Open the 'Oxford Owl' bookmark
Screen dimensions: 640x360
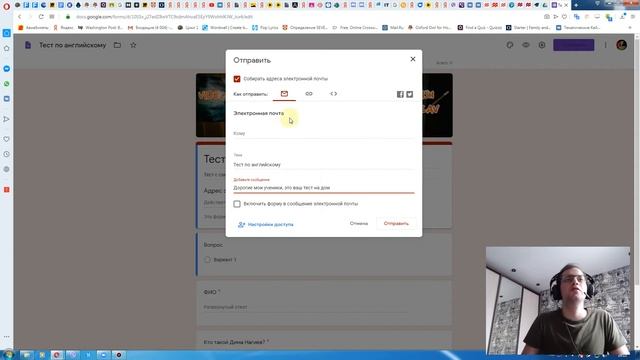point(429,28)
